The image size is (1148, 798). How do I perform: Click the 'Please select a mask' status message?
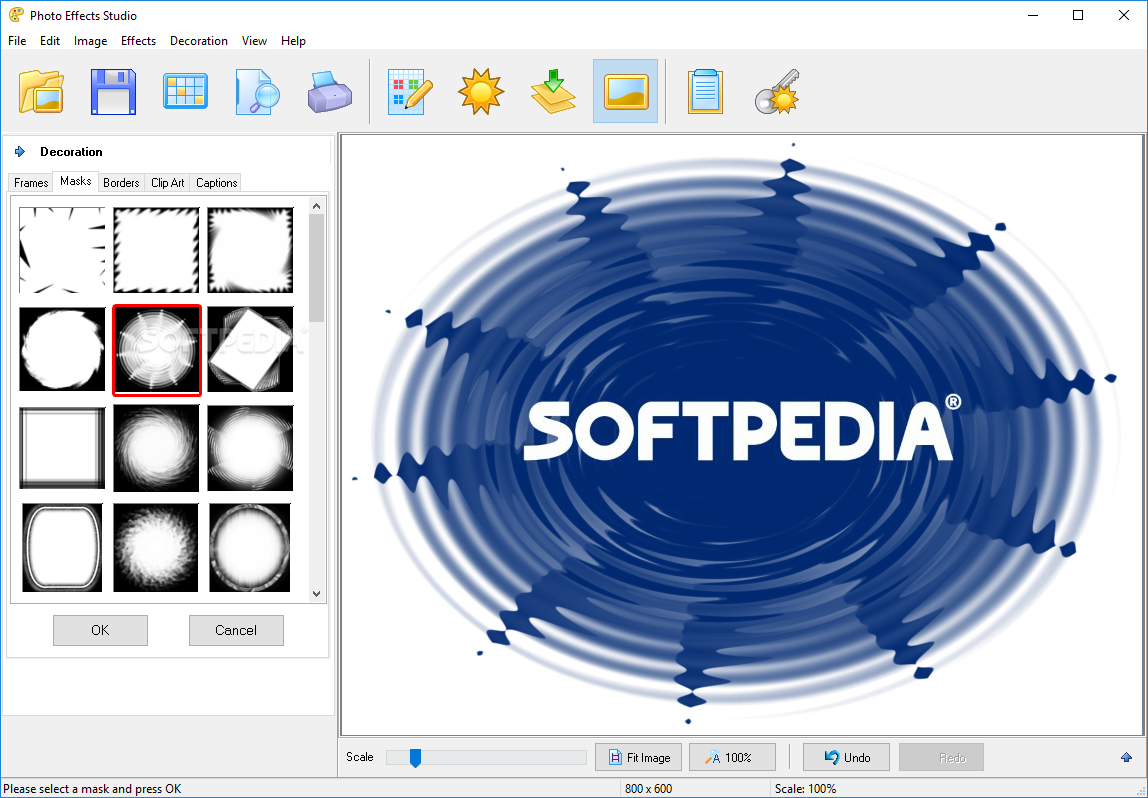(92, 788)
